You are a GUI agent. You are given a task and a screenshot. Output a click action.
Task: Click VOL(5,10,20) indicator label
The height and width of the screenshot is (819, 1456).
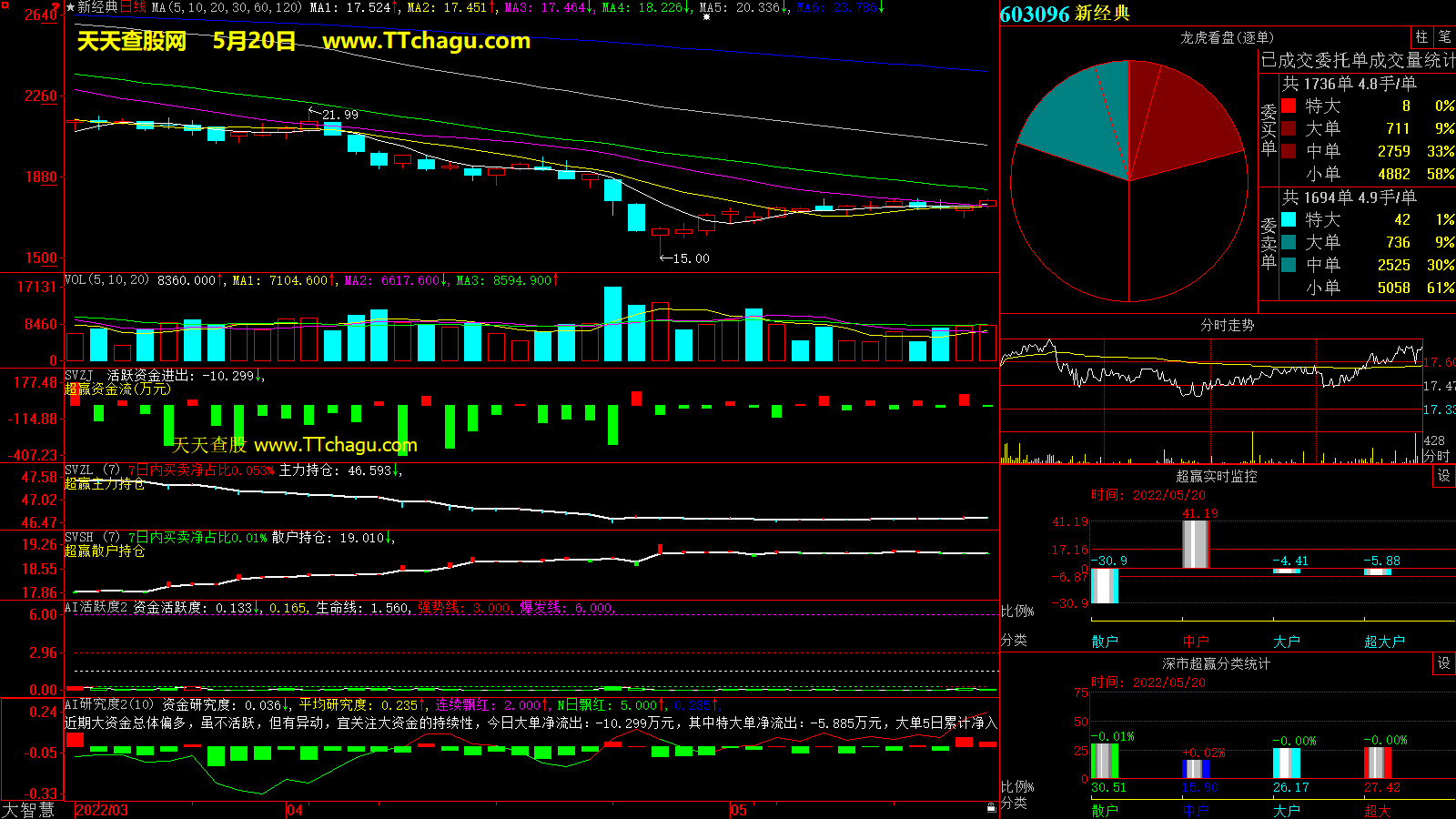click(106, 280)
